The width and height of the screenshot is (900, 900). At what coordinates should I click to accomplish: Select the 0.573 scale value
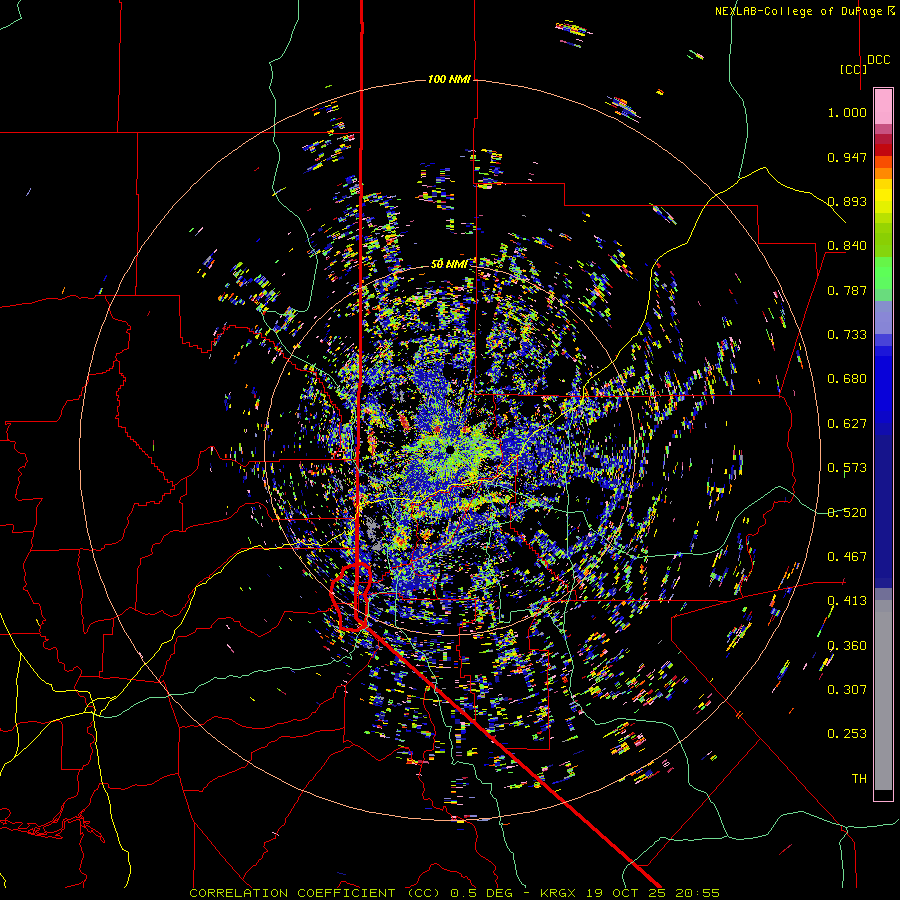pyautogui.click(x=847, y=468)
